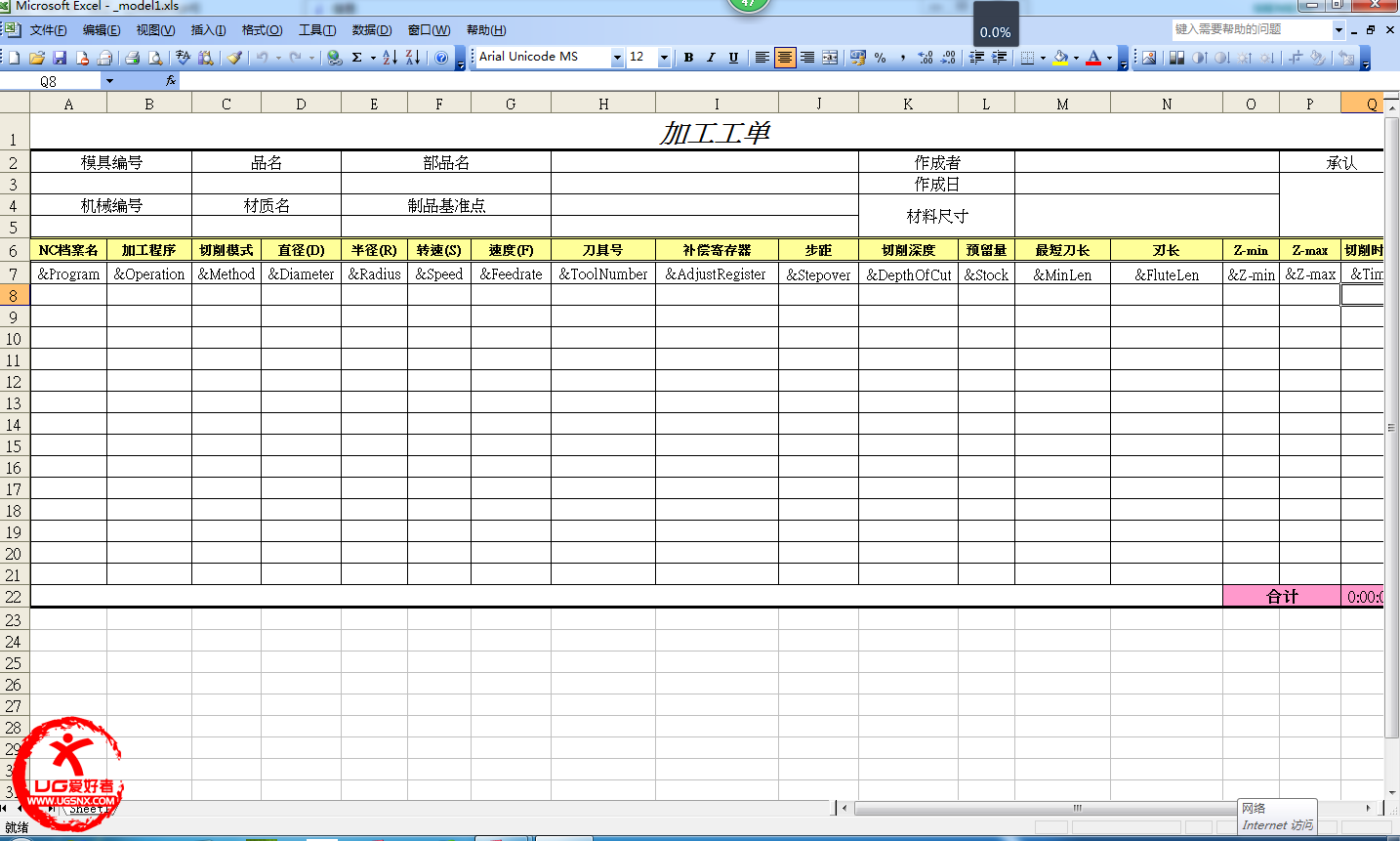
Task: Apply red font color
Action: pos(1093,58)
